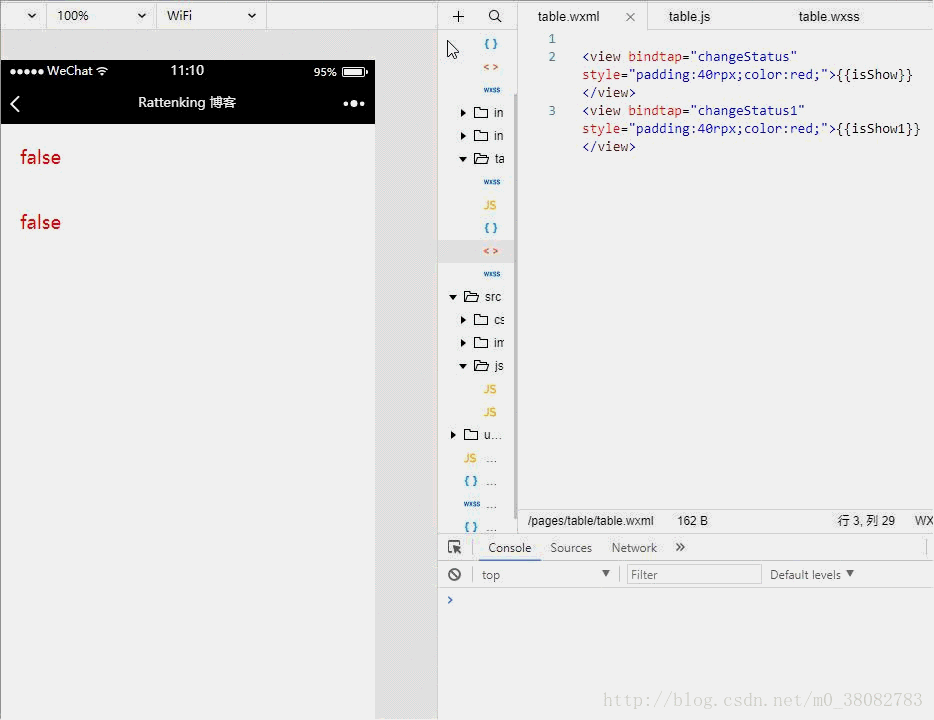Click the ta folder icon
The height and width of the screenshot is (720, 934).
[481, 158]
